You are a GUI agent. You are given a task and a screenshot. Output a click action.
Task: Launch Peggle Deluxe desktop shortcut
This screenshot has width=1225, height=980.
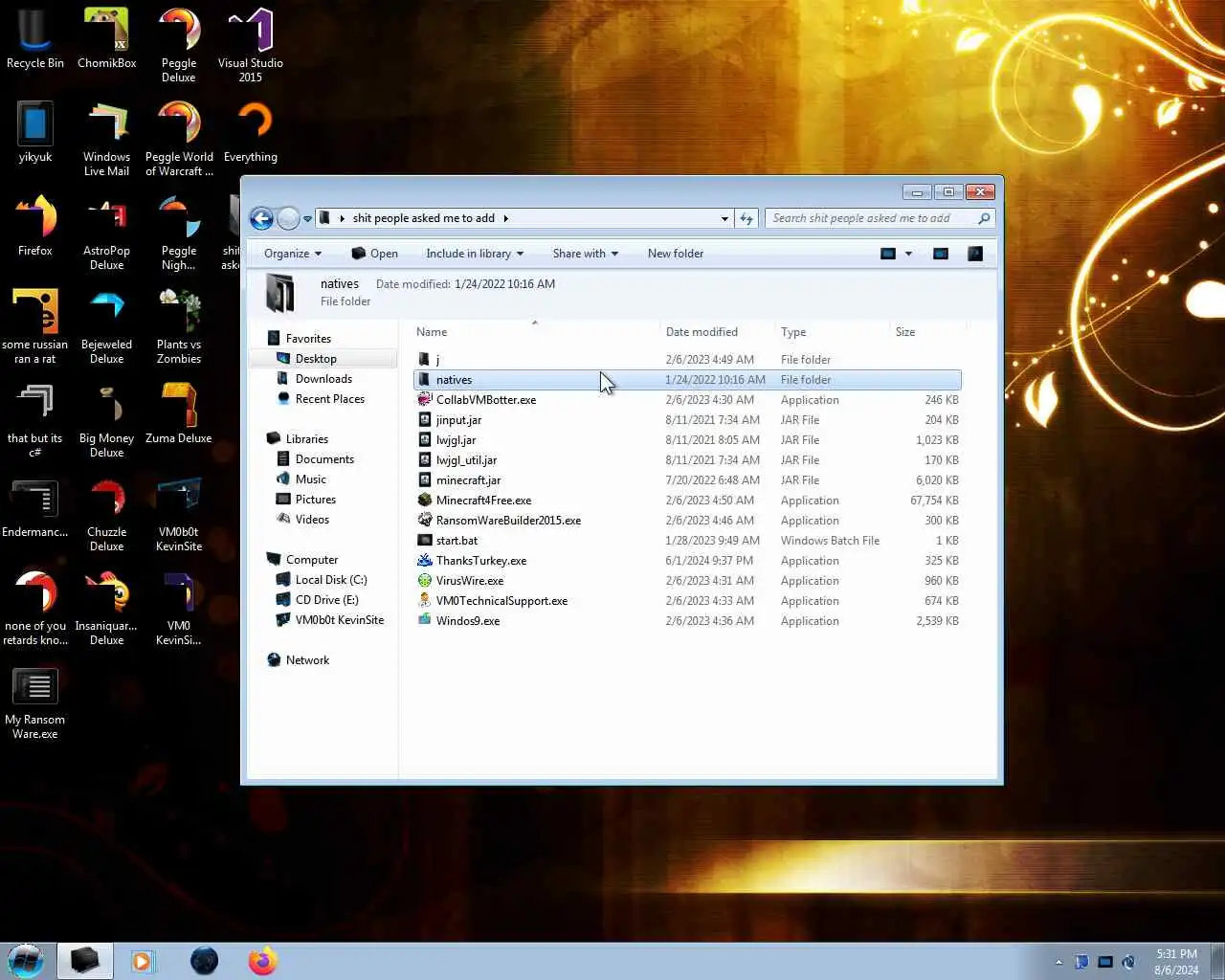click(x=179, y=46)
